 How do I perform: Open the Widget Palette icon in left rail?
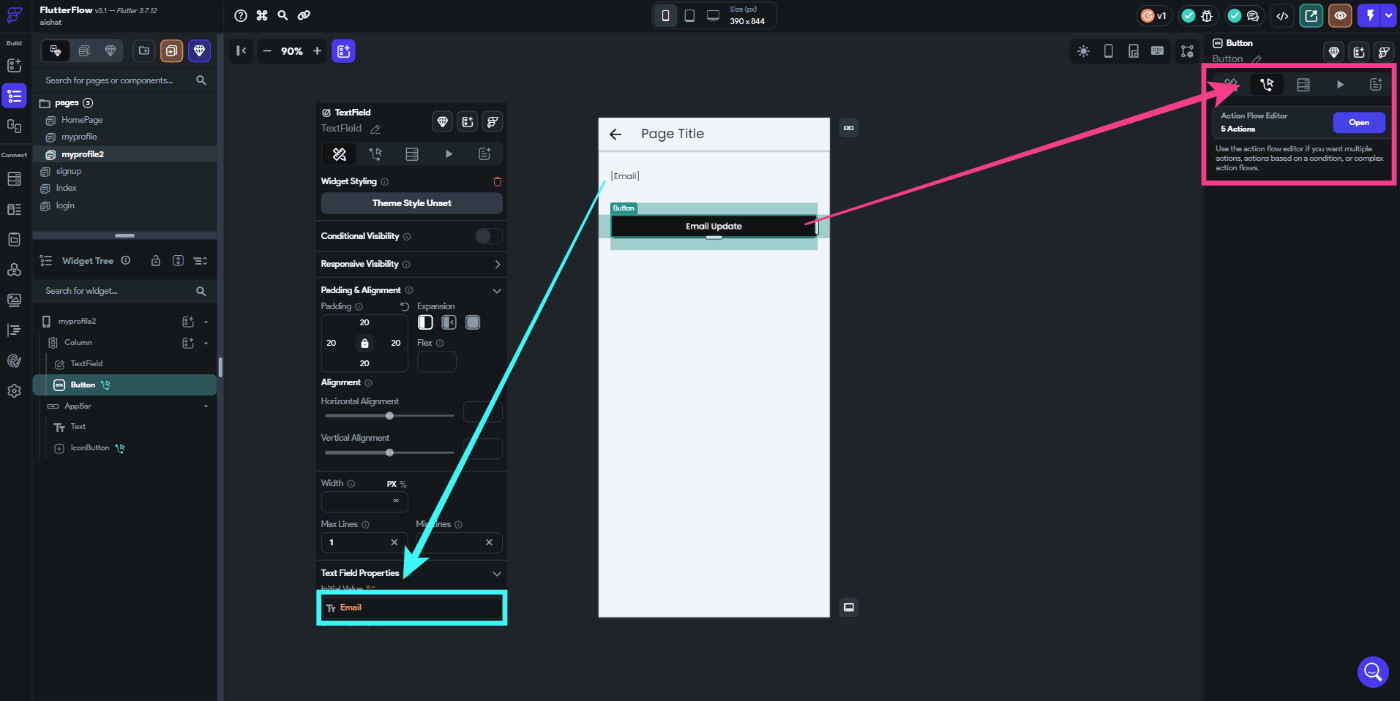click(14, 65)
